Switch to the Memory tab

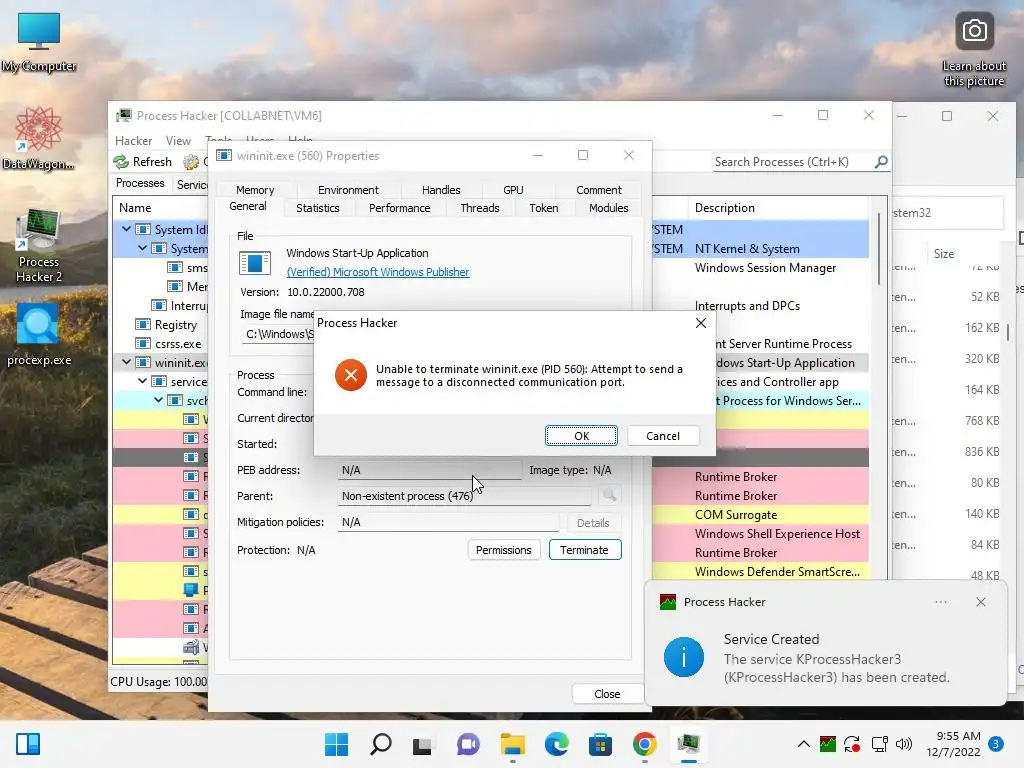click(255, 190)
